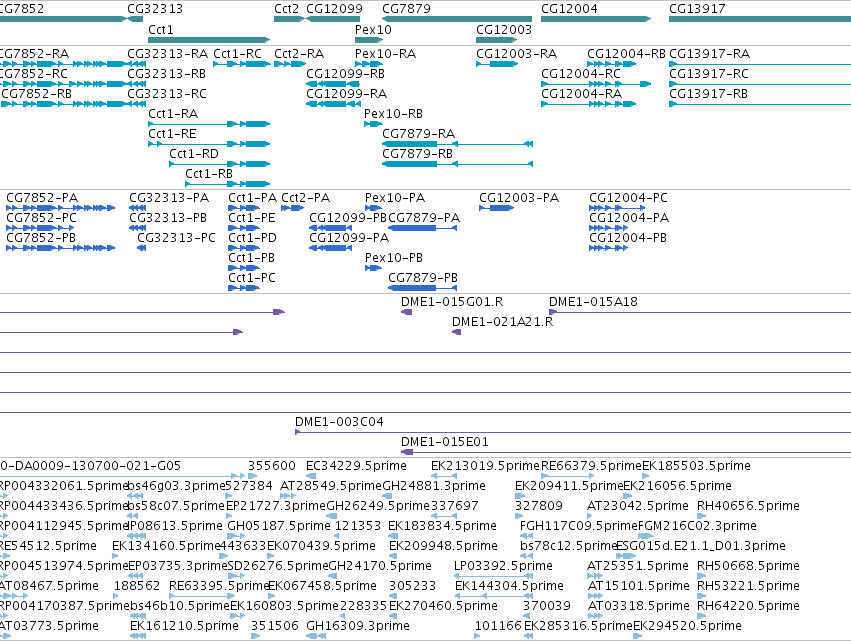The image size is (851, 641).
Task: Select transcript CG13917-RC
Action: click(760, 84)
